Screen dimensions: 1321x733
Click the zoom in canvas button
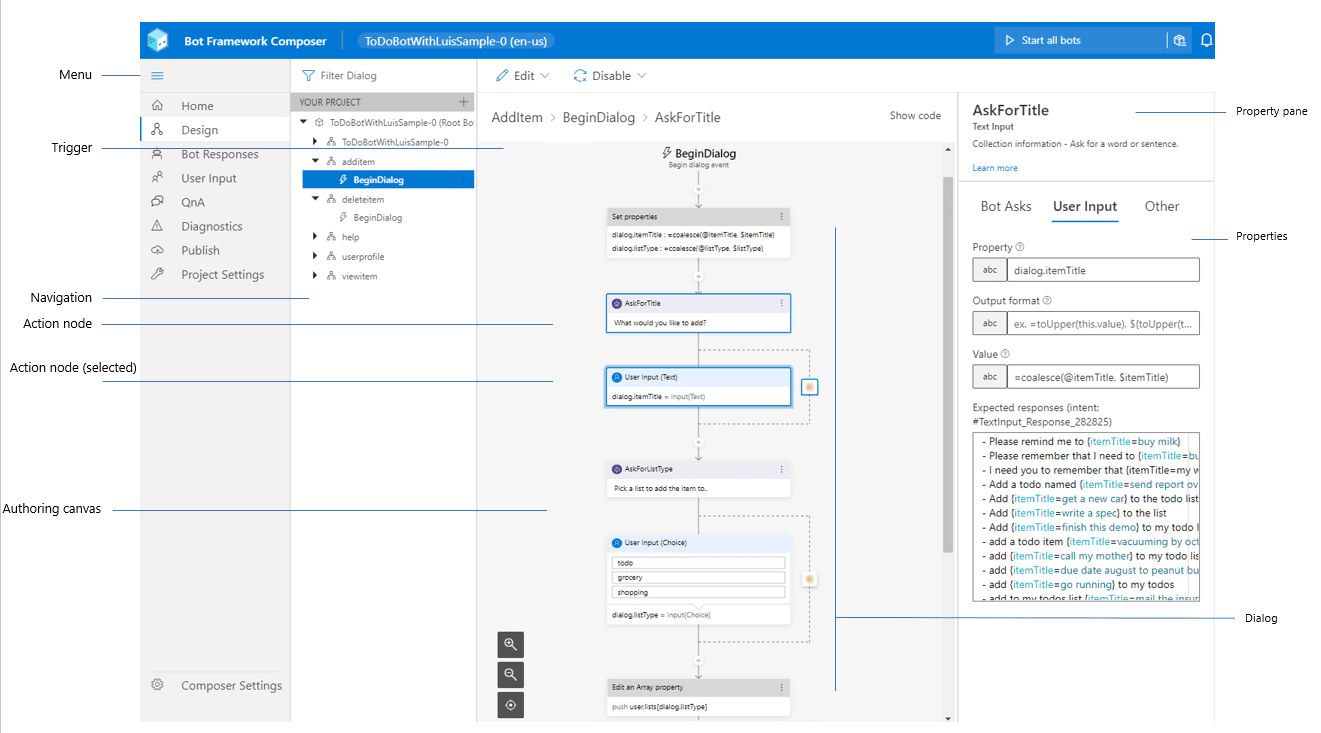(x=510, y=645)
